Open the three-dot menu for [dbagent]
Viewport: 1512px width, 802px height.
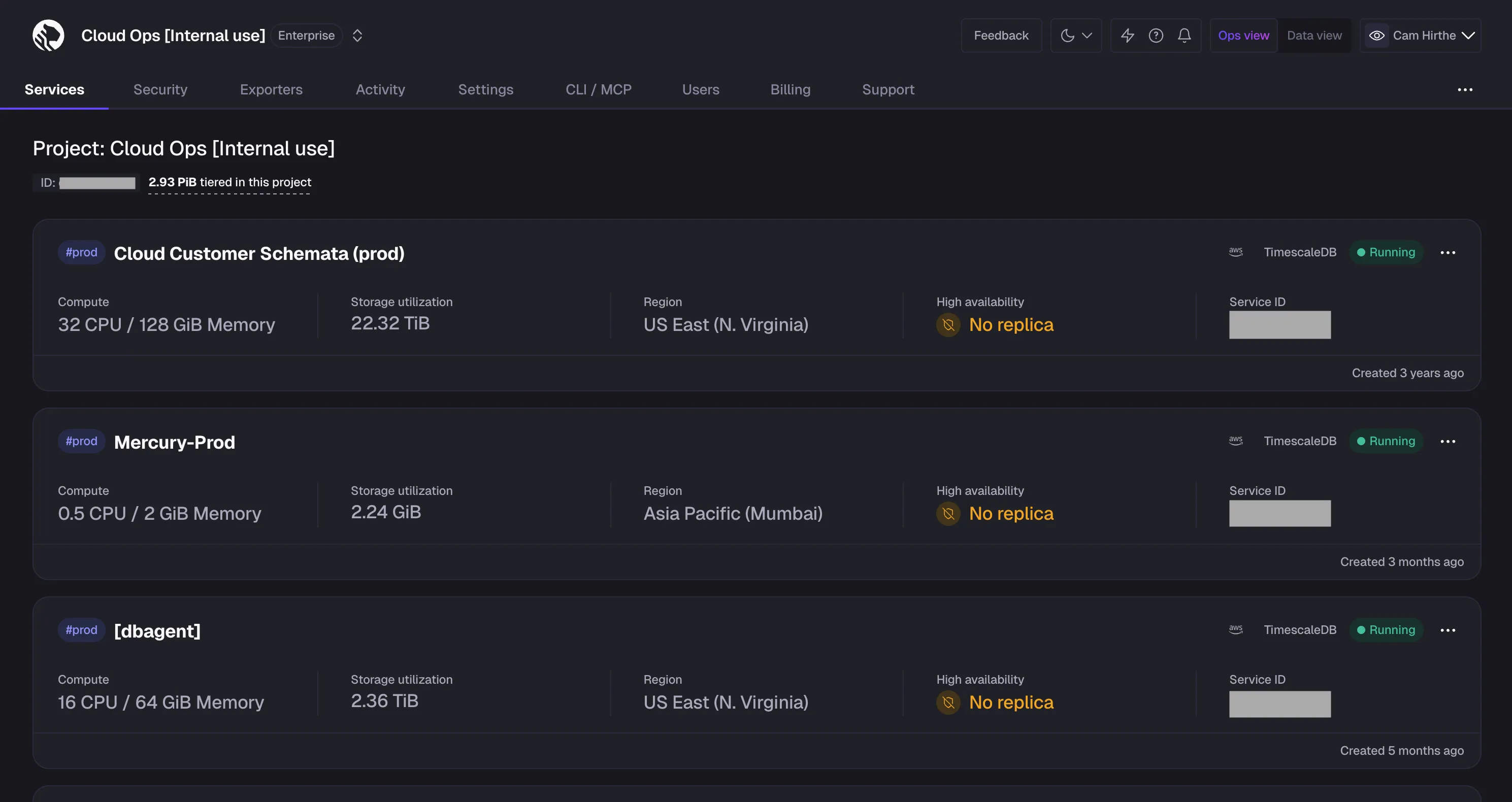coord(1448,630)
